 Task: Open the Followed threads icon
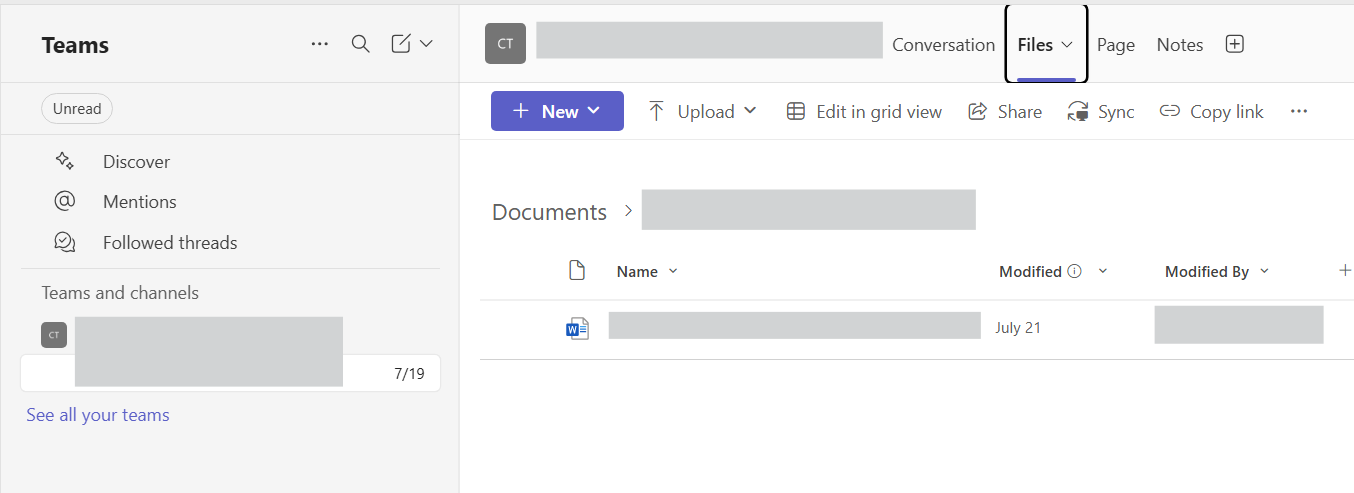click(x=64, y=242)
